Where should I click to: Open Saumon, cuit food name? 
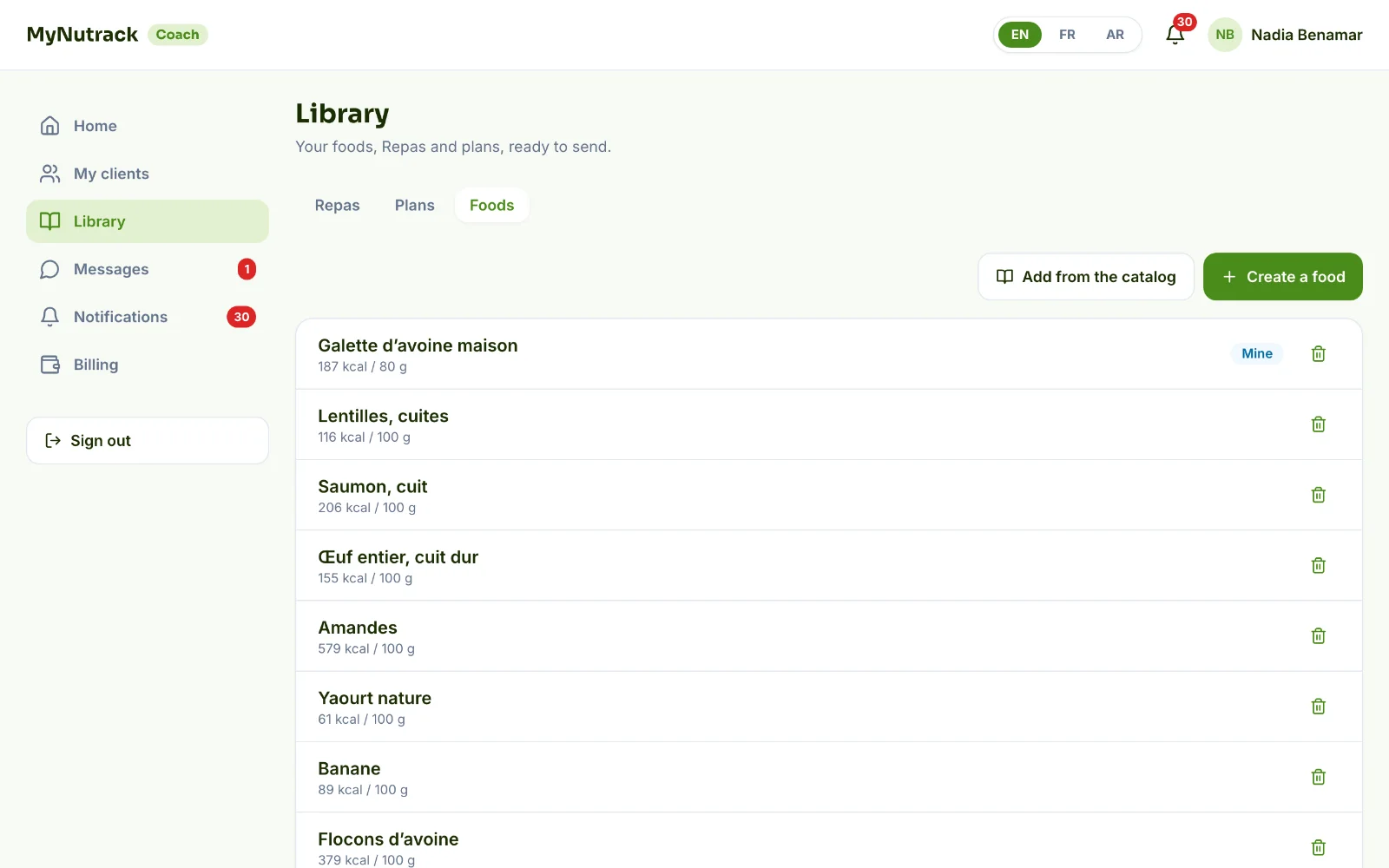[x=372, y=487]
